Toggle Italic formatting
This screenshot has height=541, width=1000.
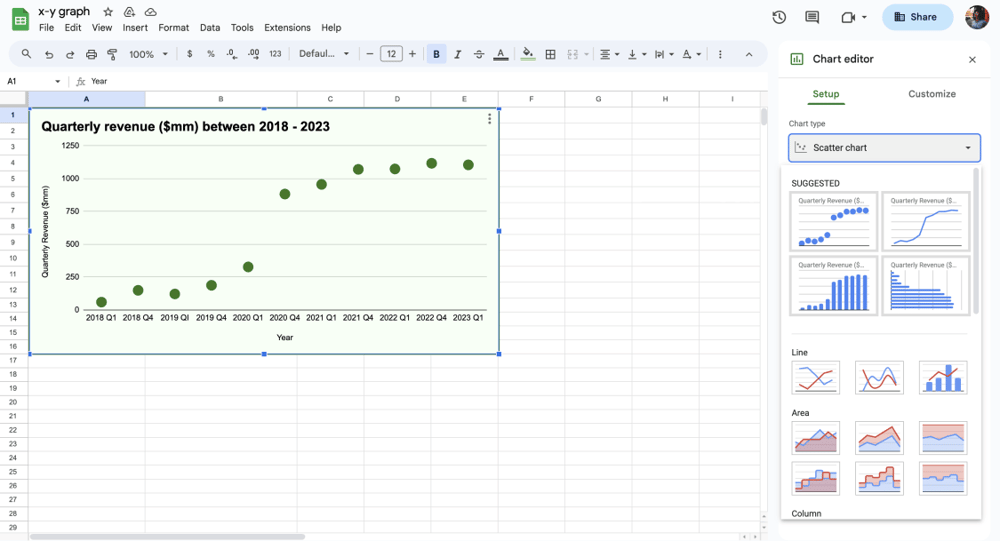458,54
